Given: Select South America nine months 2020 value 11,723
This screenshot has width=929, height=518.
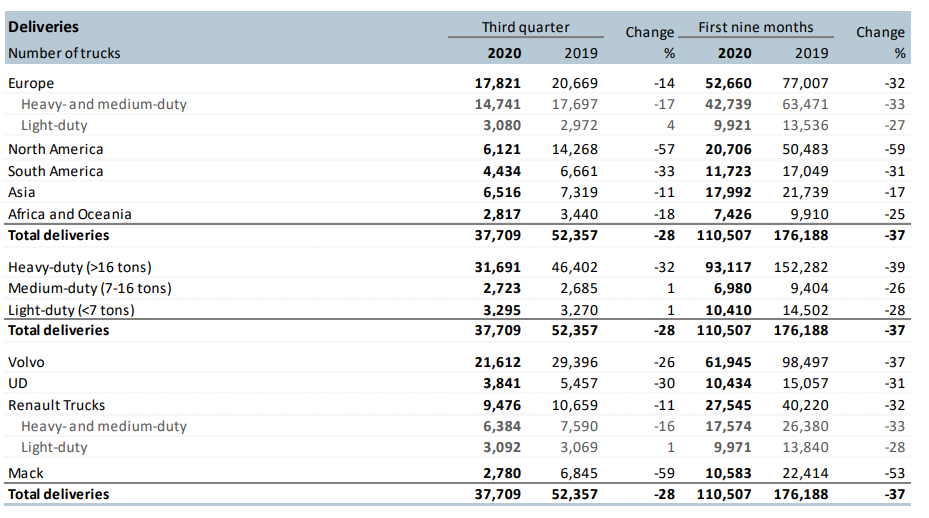Looking at the screenshot, I should tap(728, 171).
